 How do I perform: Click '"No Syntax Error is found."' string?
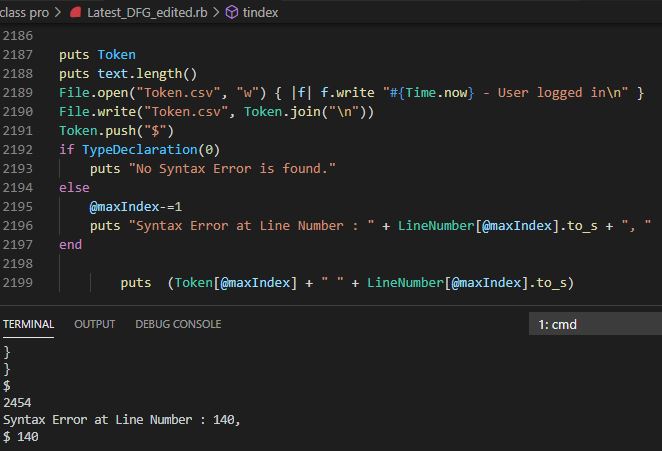[x=232, y=168]
